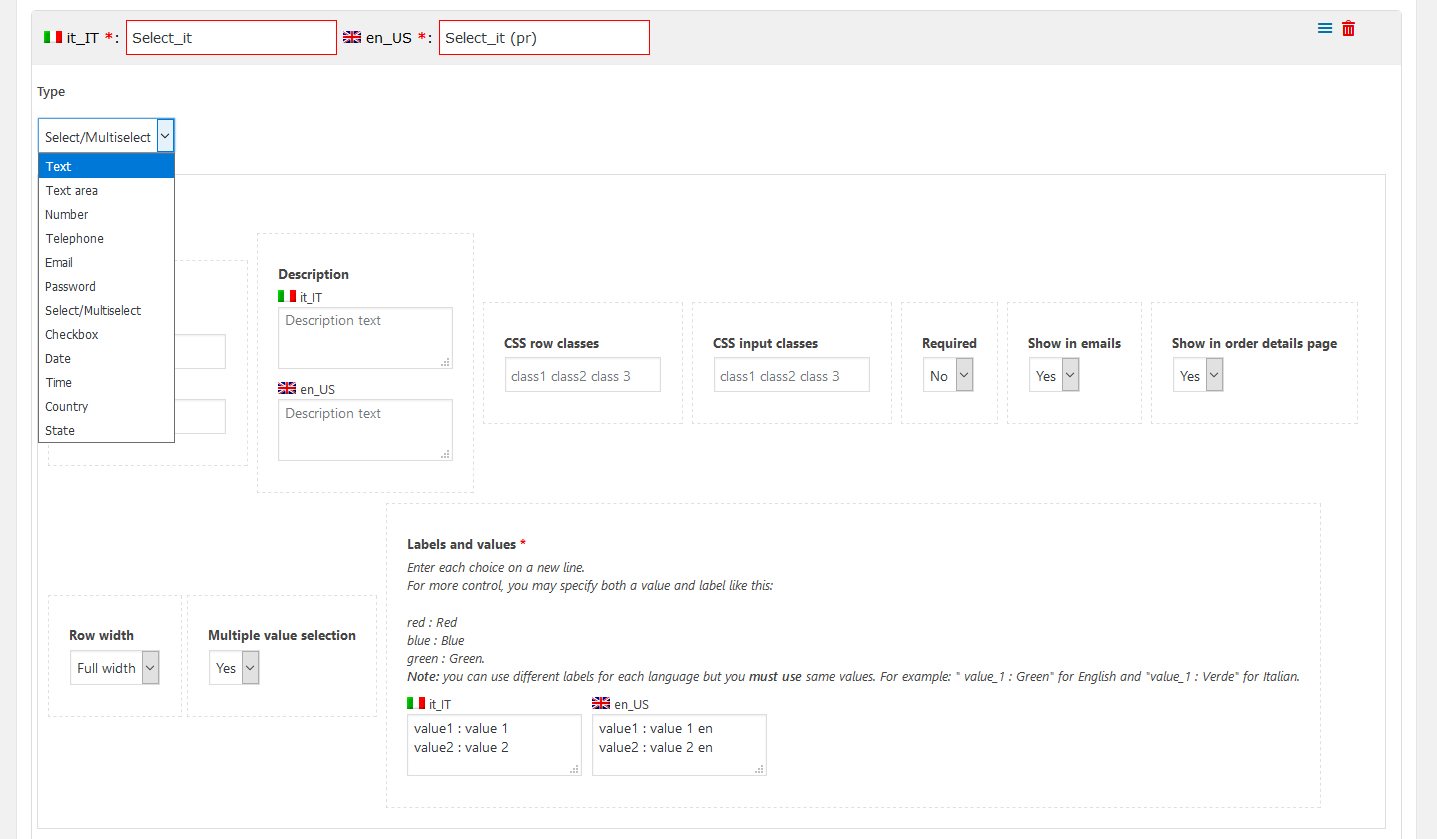The image size is (1437, 839).
Task: Click the en_US field name input
Action: coord(544,38)
